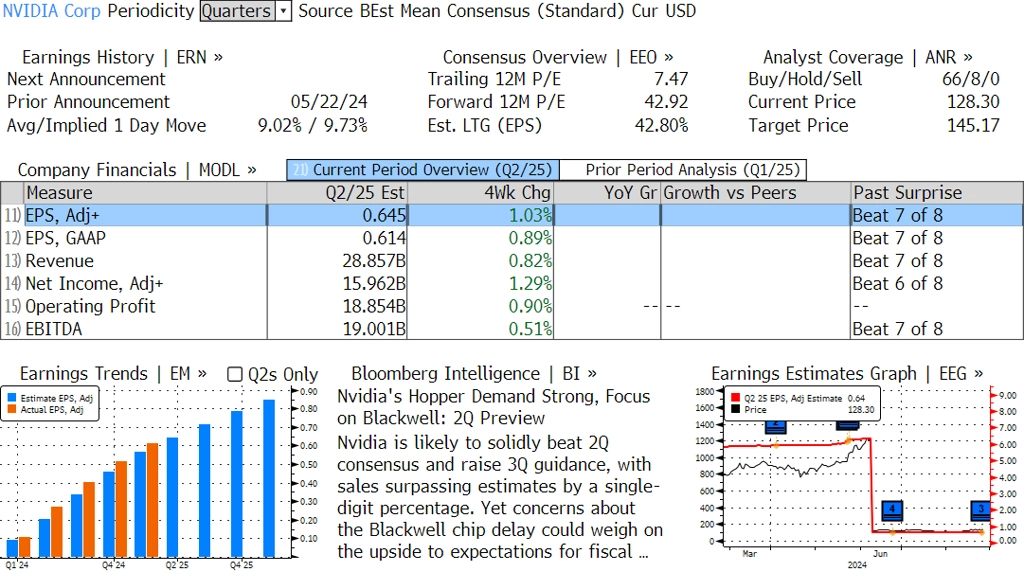The width and height of the screenshot is (1024, 572).
Task: Click the 0.51% EBITDA change cell
Action: pyautogui.click(x=530, y=329)
